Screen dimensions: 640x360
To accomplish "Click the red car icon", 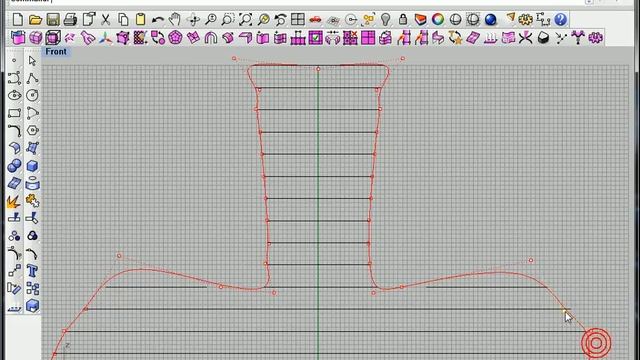I will tap(316, 19).
